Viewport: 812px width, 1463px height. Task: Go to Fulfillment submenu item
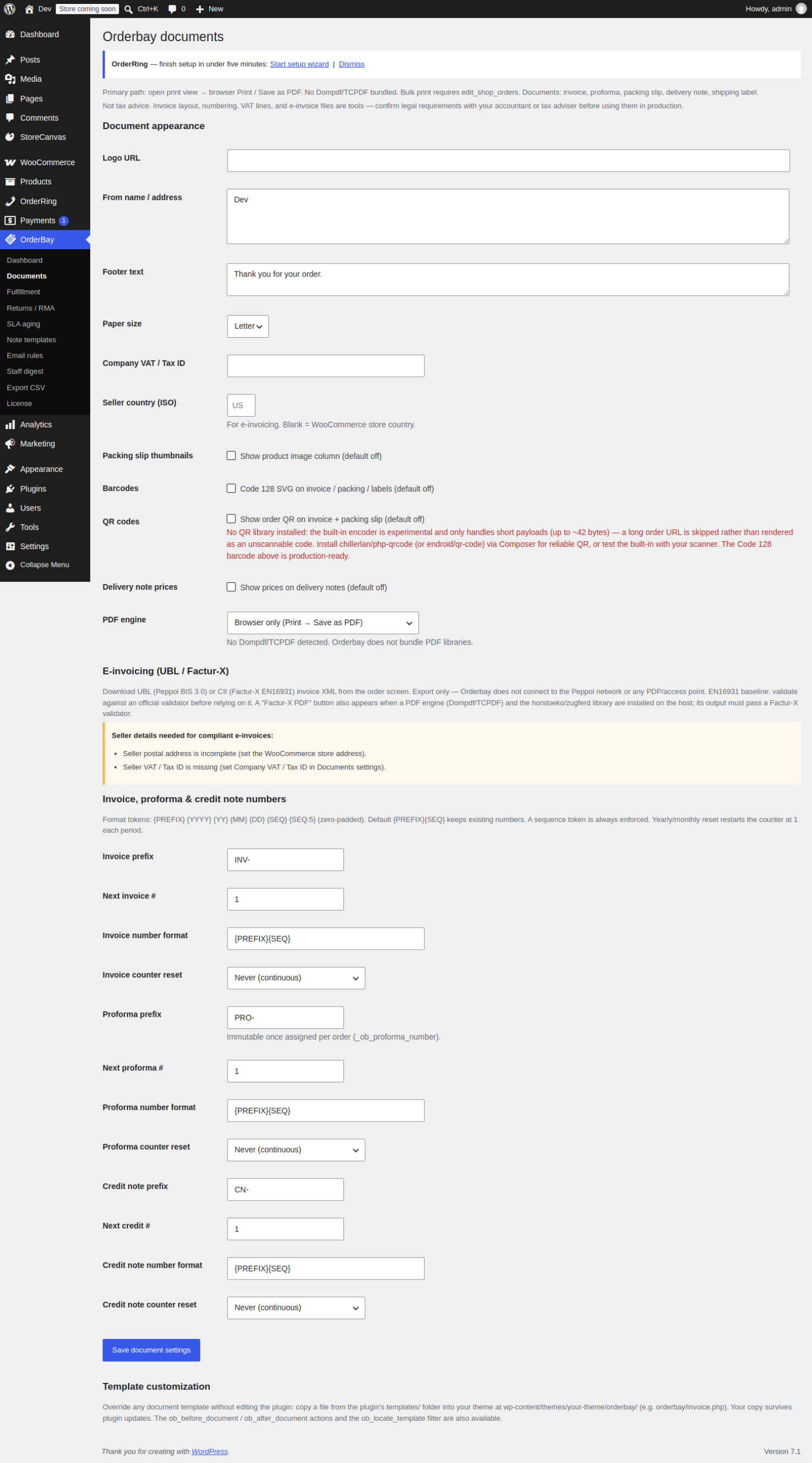click(x=23, y=292)
